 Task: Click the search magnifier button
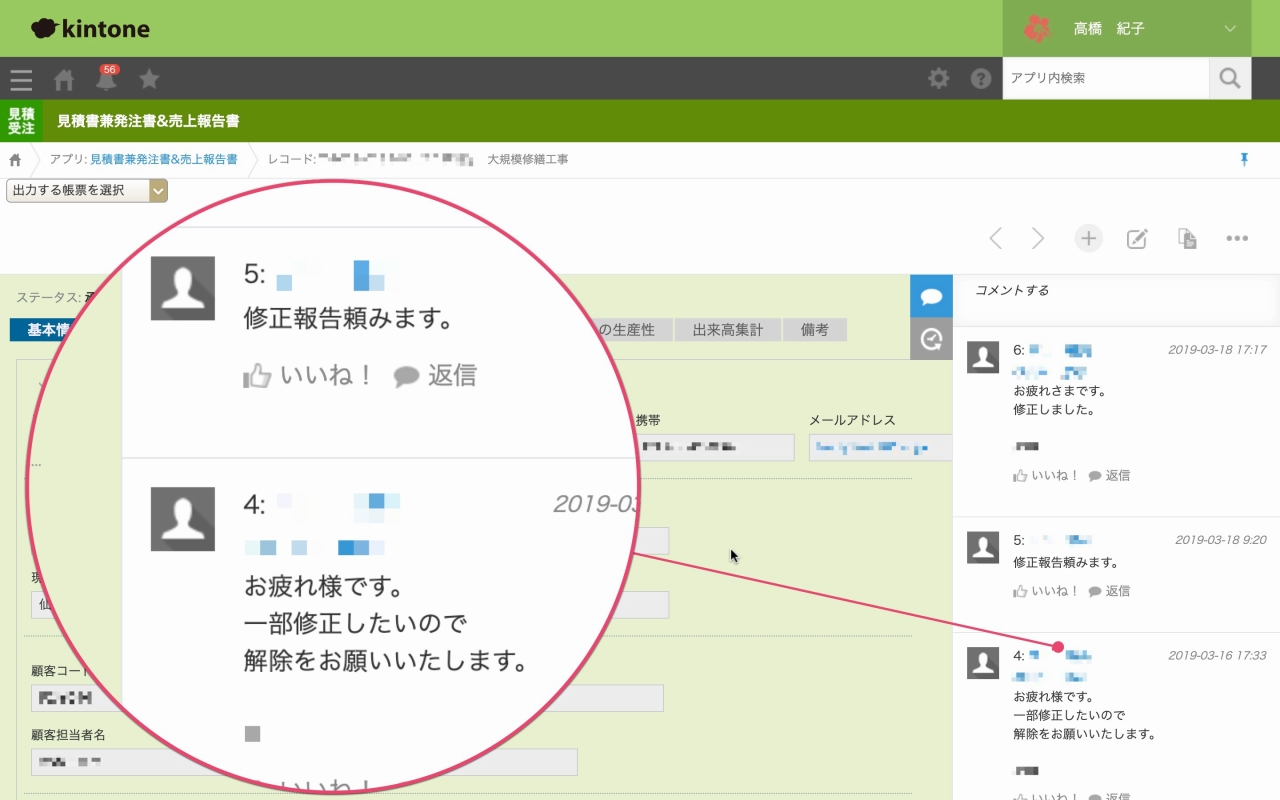(1230, 78)
